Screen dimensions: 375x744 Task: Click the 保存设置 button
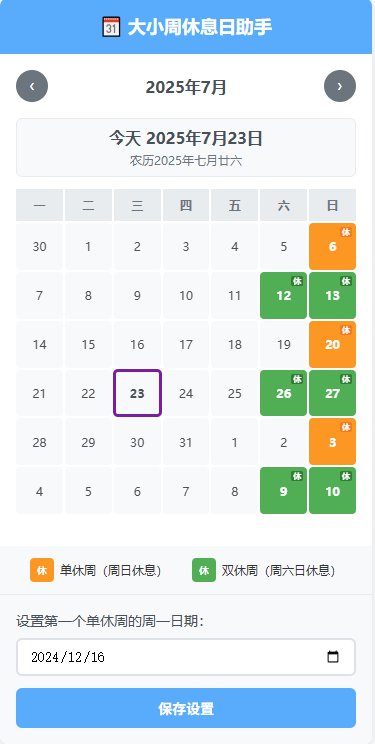click(x=186, y=708)
